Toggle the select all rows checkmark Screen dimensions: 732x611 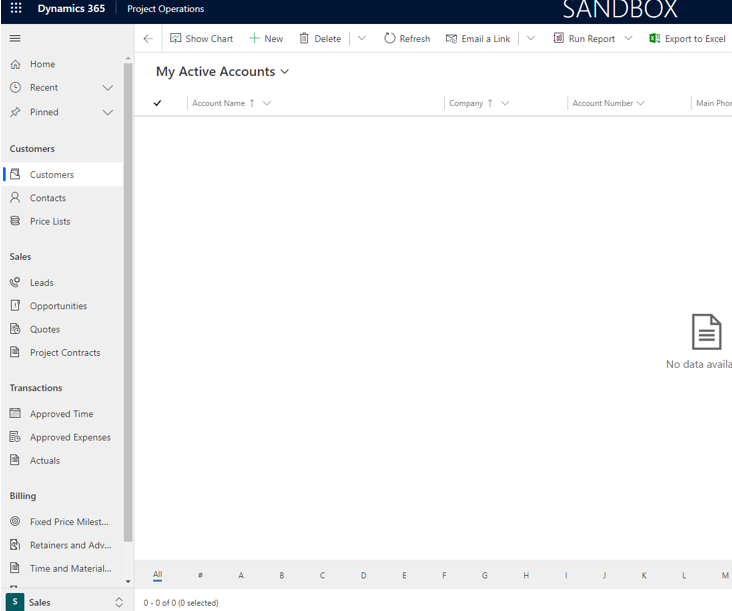point(157,103)
